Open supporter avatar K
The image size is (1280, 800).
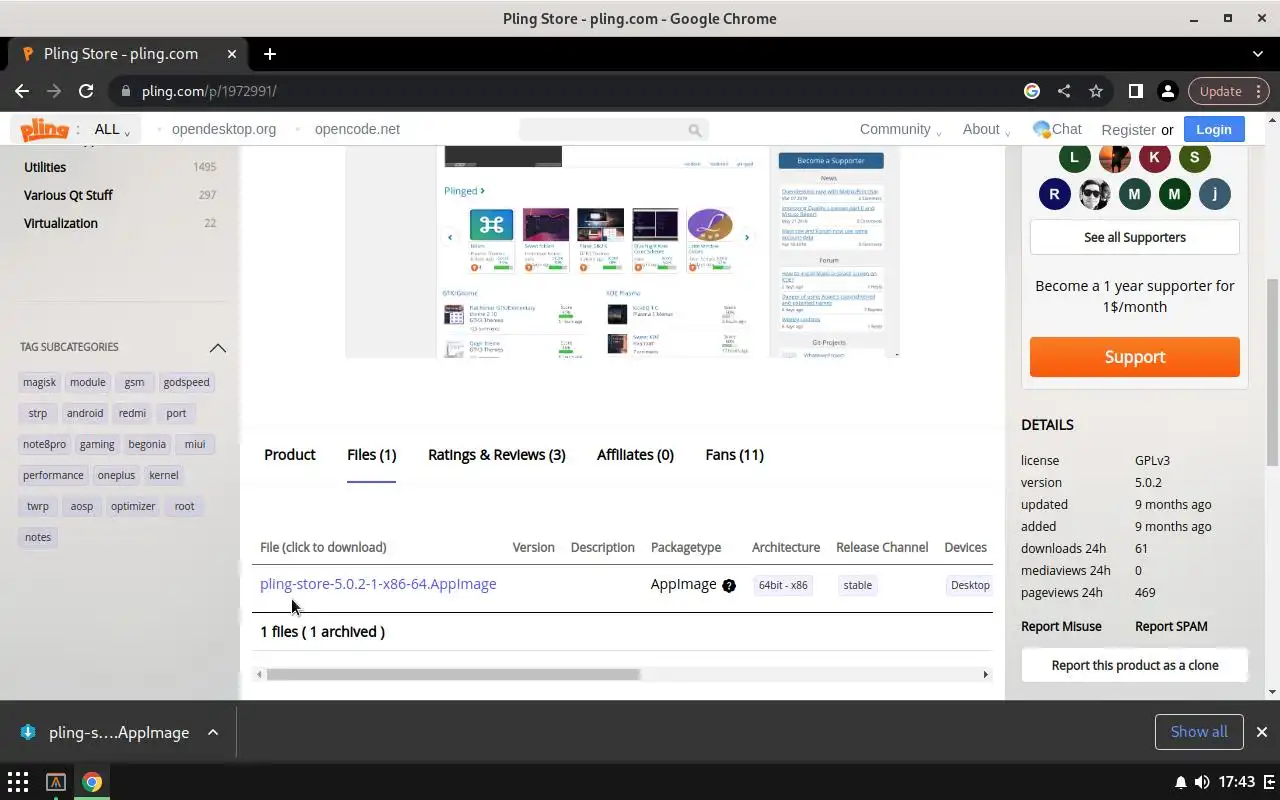pyautogui.click(x=1154, y=157)
